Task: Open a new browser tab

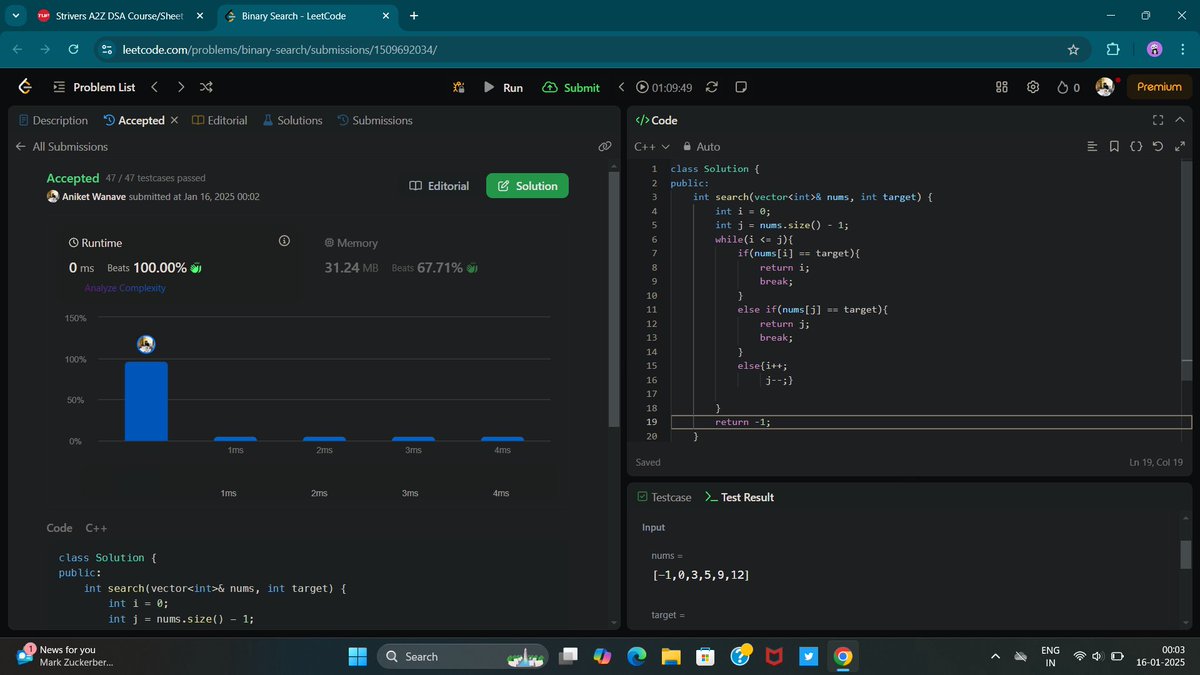Action: 414,16
